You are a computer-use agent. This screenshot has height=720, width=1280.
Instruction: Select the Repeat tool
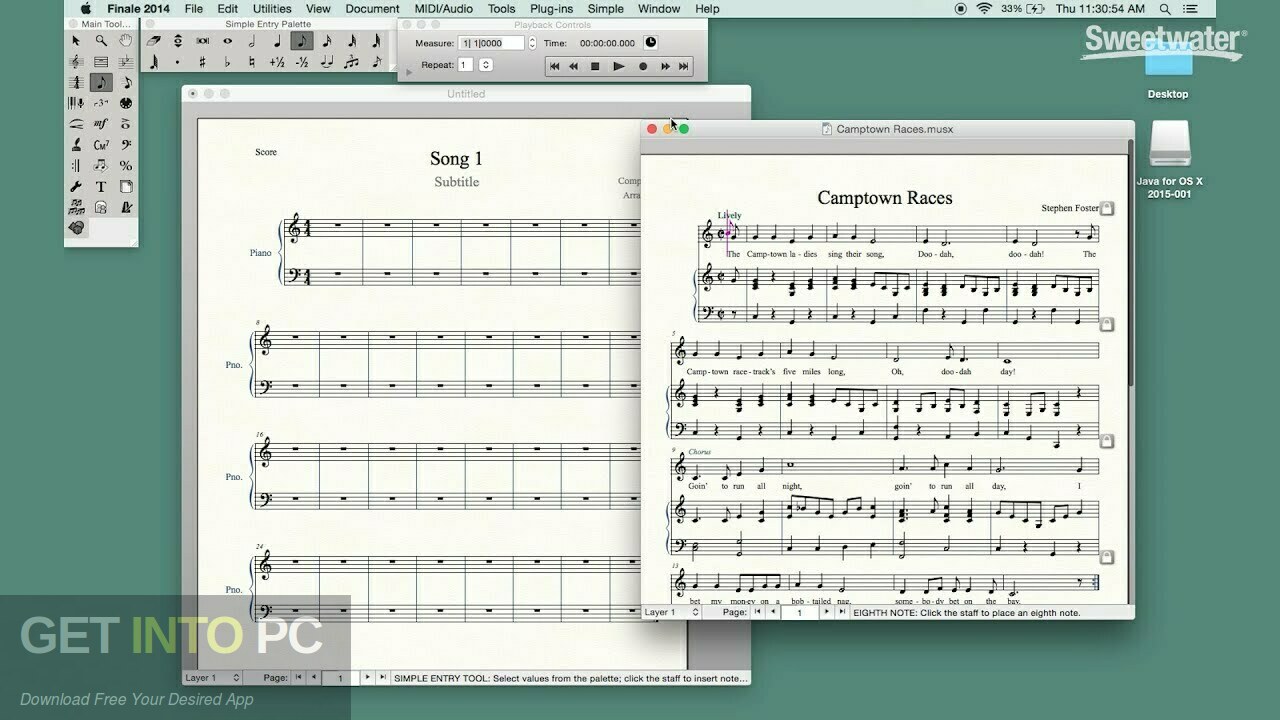pyautogui.click(x=76, y=166)
